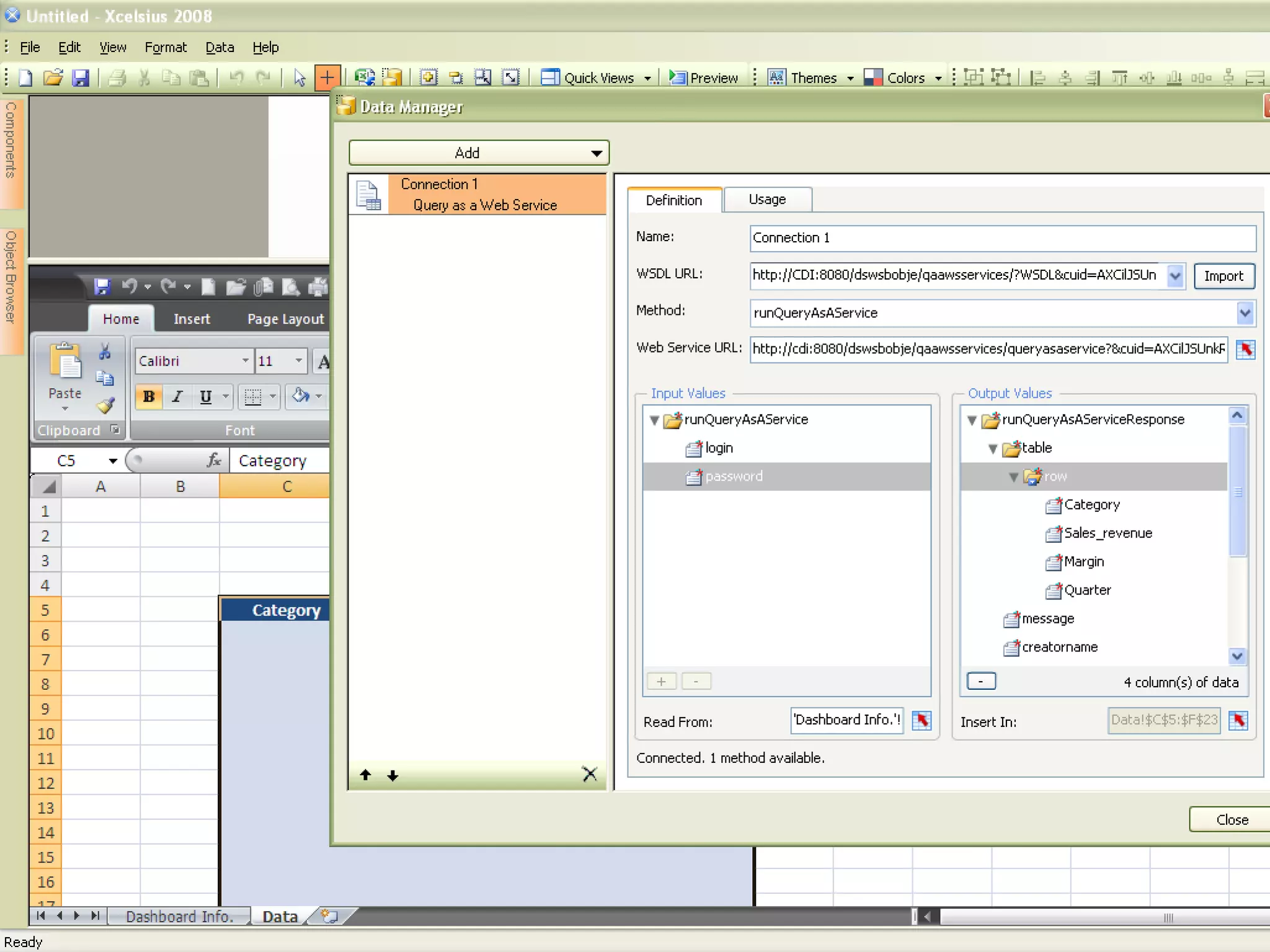Image resolution: width=1270 pixels, height=952 pixels.
Task: Collapse the runQueryAsService input node
Action: point(654,420)
